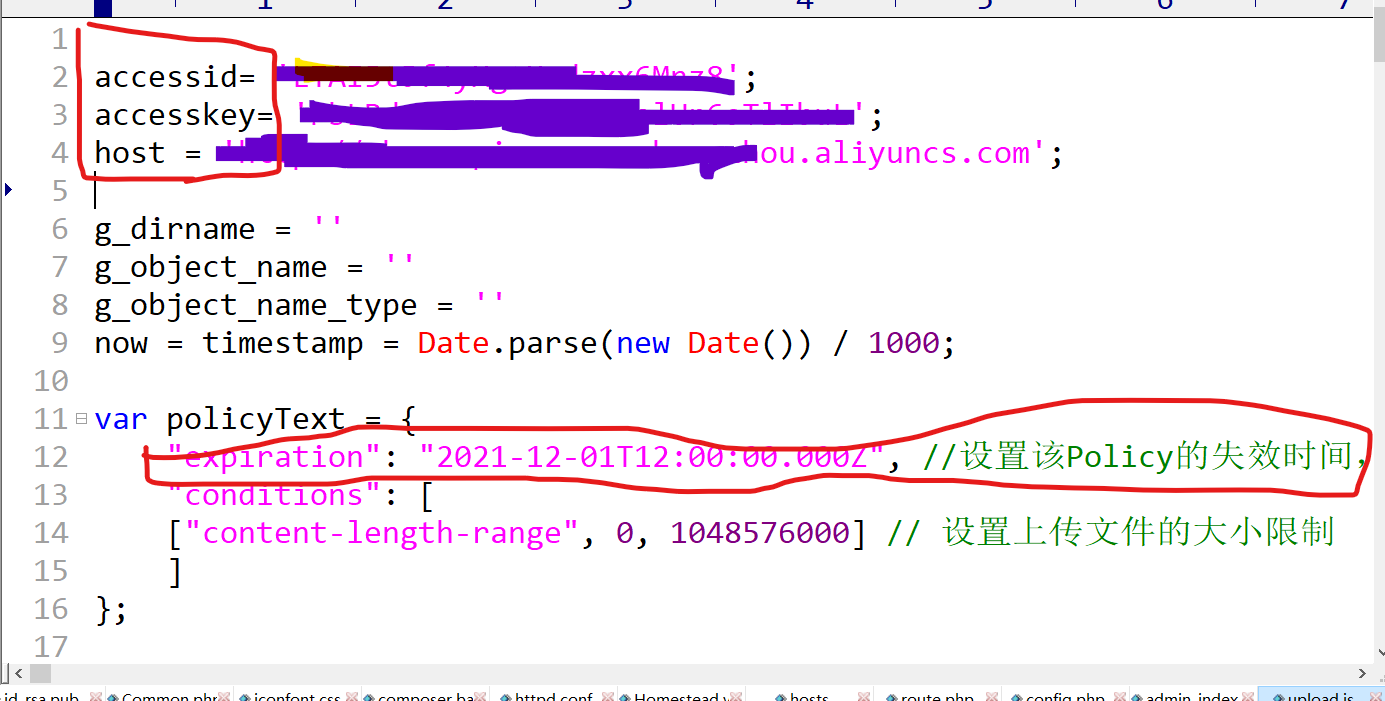
Task: Click the '设置该Policy的失效时间' comment on line 12
Action: coord(1155,457)
